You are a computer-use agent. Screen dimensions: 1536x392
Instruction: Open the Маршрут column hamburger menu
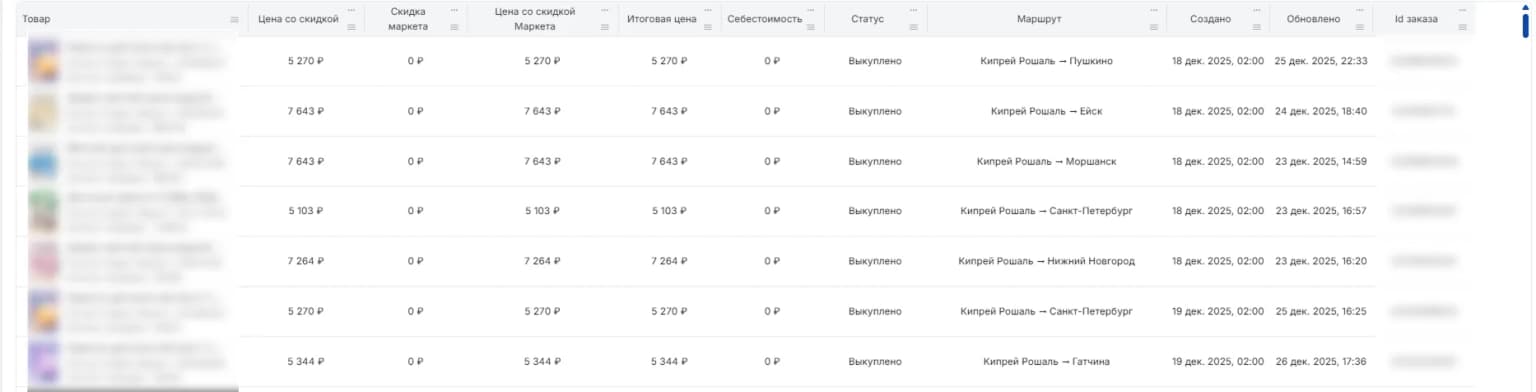tap(1153, 27)
